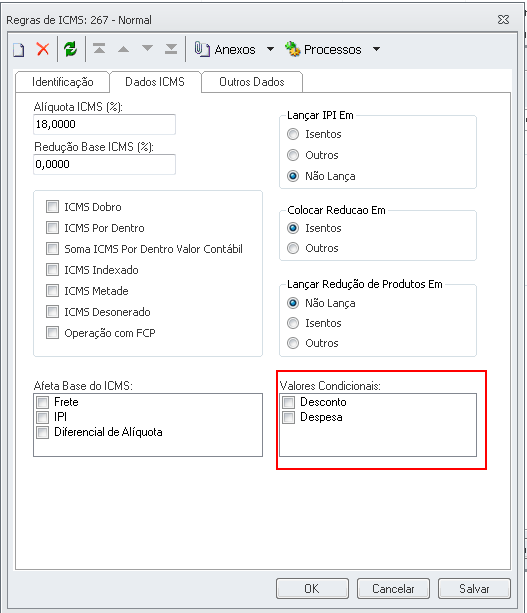Enable the ICMS Dobro checkbox
This screenshot has height=613, width=527.
tap(52, 206)
